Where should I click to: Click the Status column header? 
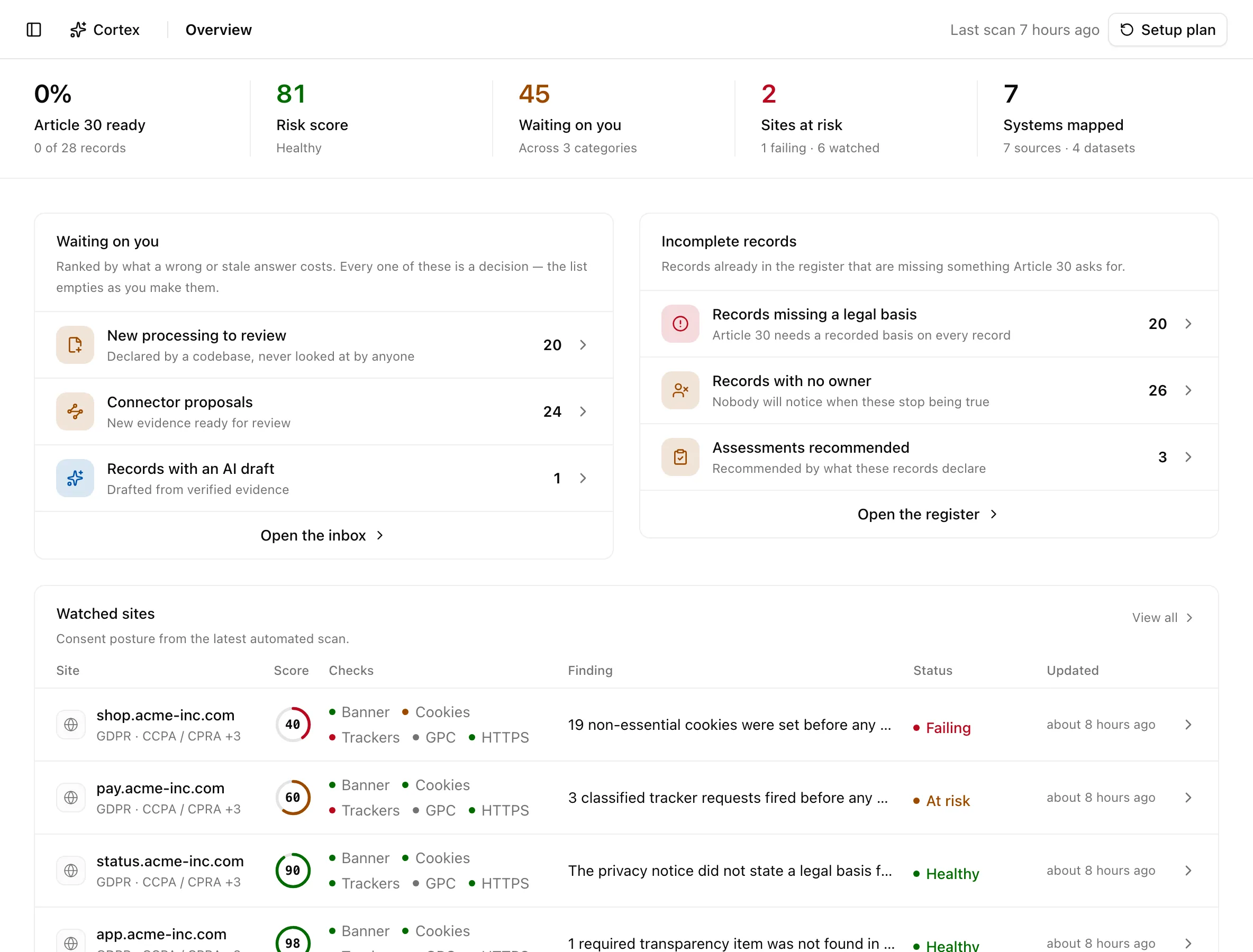(932, 671)
